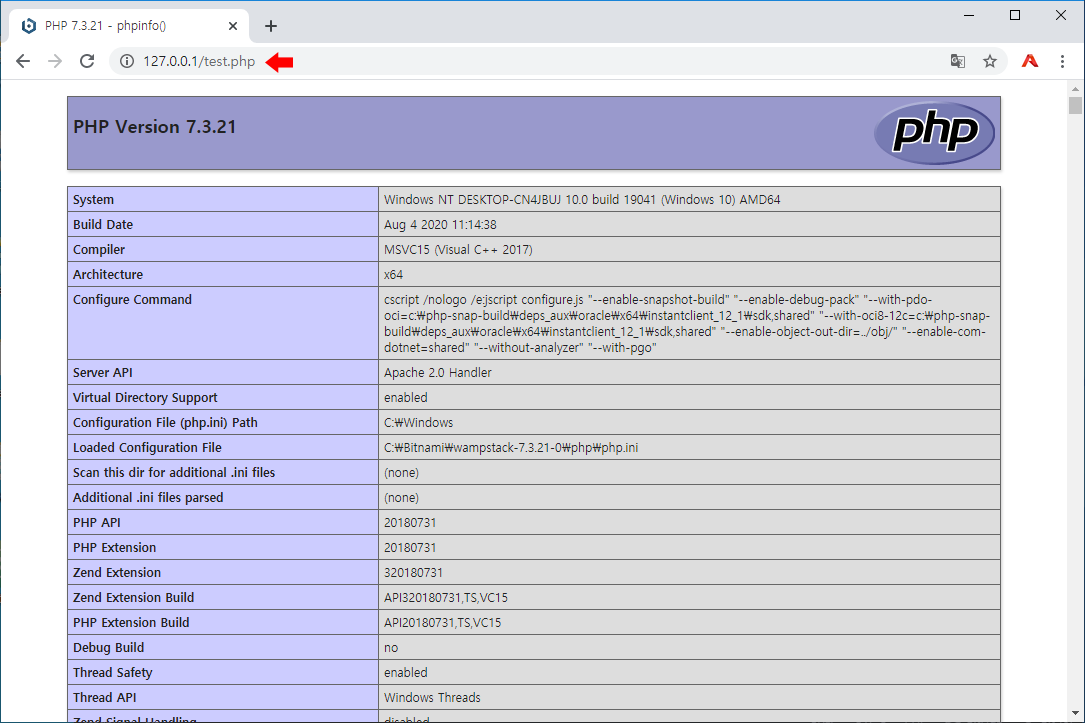Image resolution: width=1085 pixels, height=723 pixels.
Task: Click 'Scan this dir for additional .ini files'
Action: click(x=174, y=473)
